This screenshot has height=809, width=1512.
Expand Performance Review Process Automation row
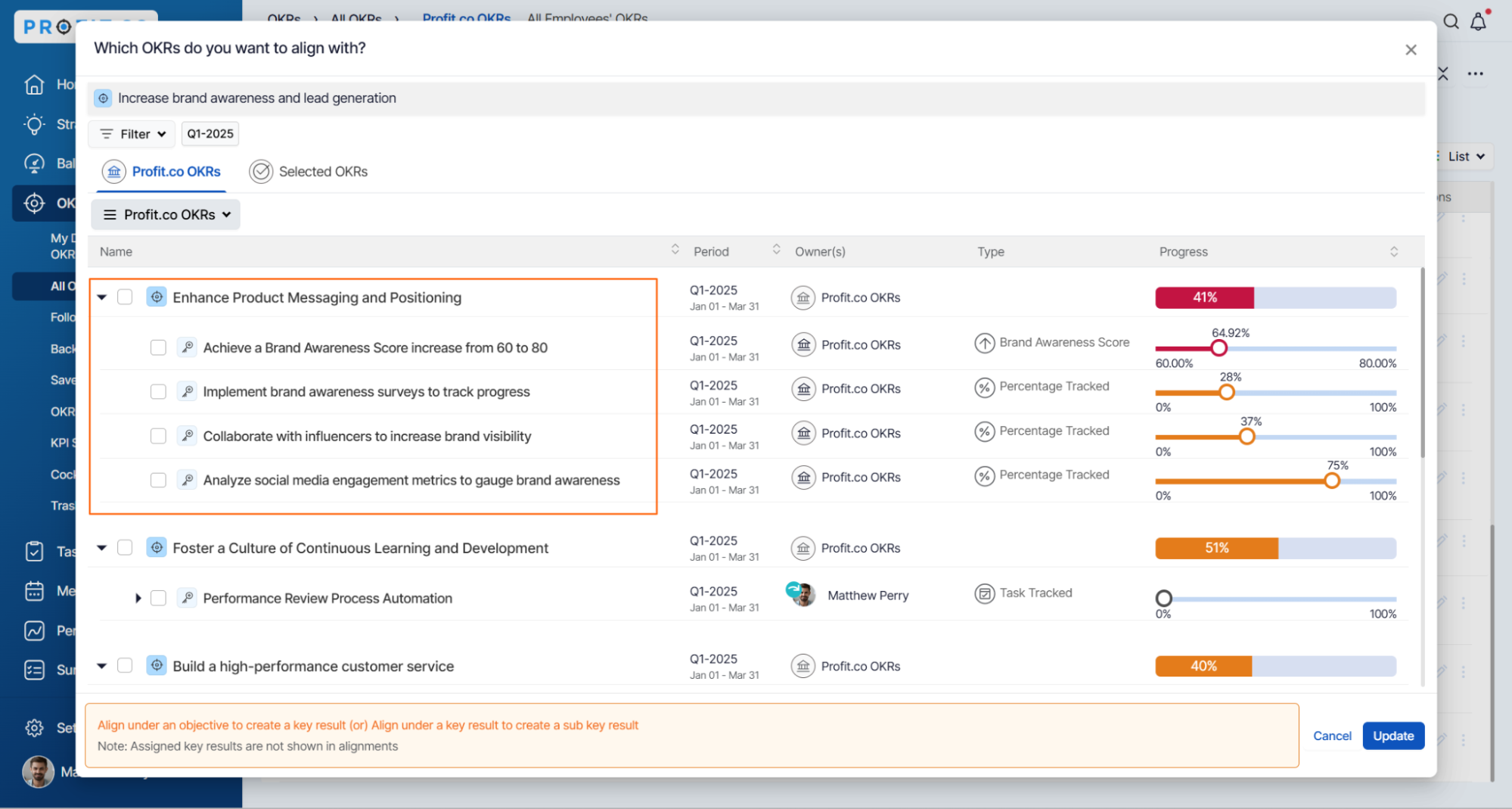point(138,598)
